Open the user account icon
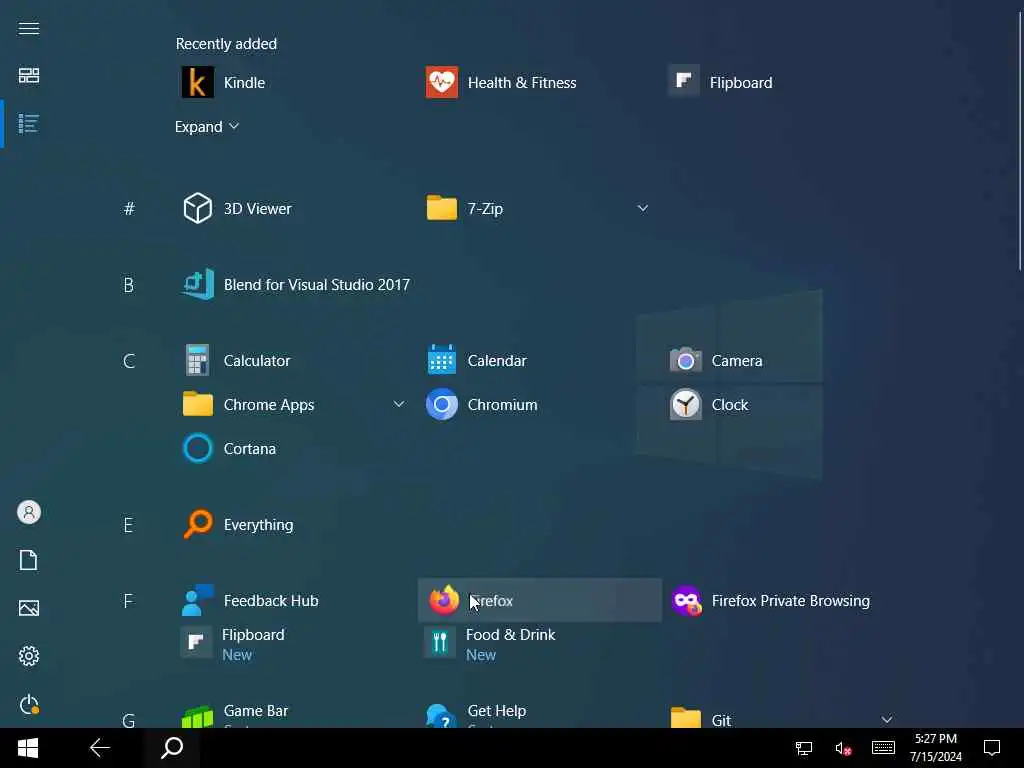This screenshot has width=1024, height=768. 29,512
